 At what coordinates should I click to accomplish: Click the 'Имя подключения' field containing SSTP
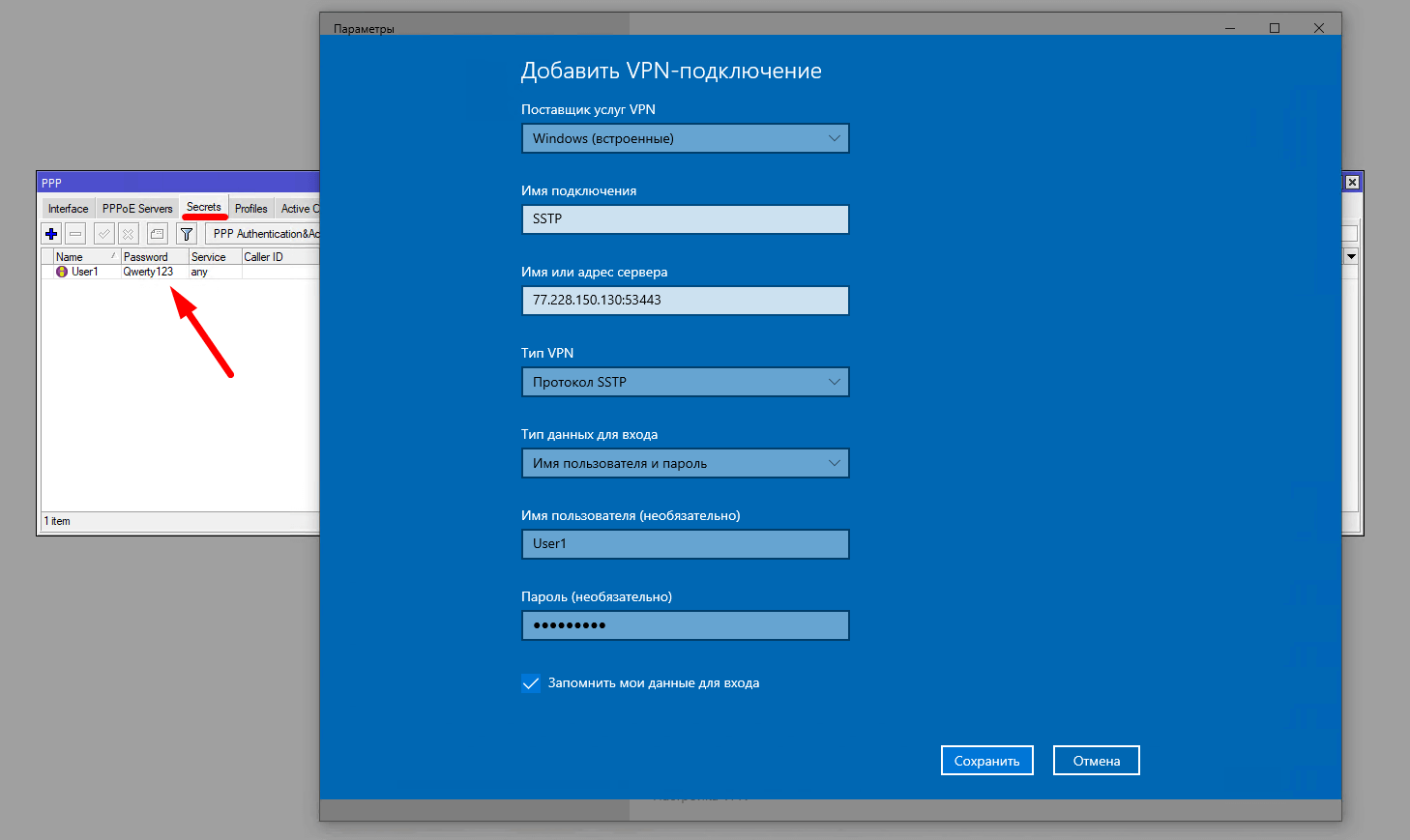[x=686, y=219]
